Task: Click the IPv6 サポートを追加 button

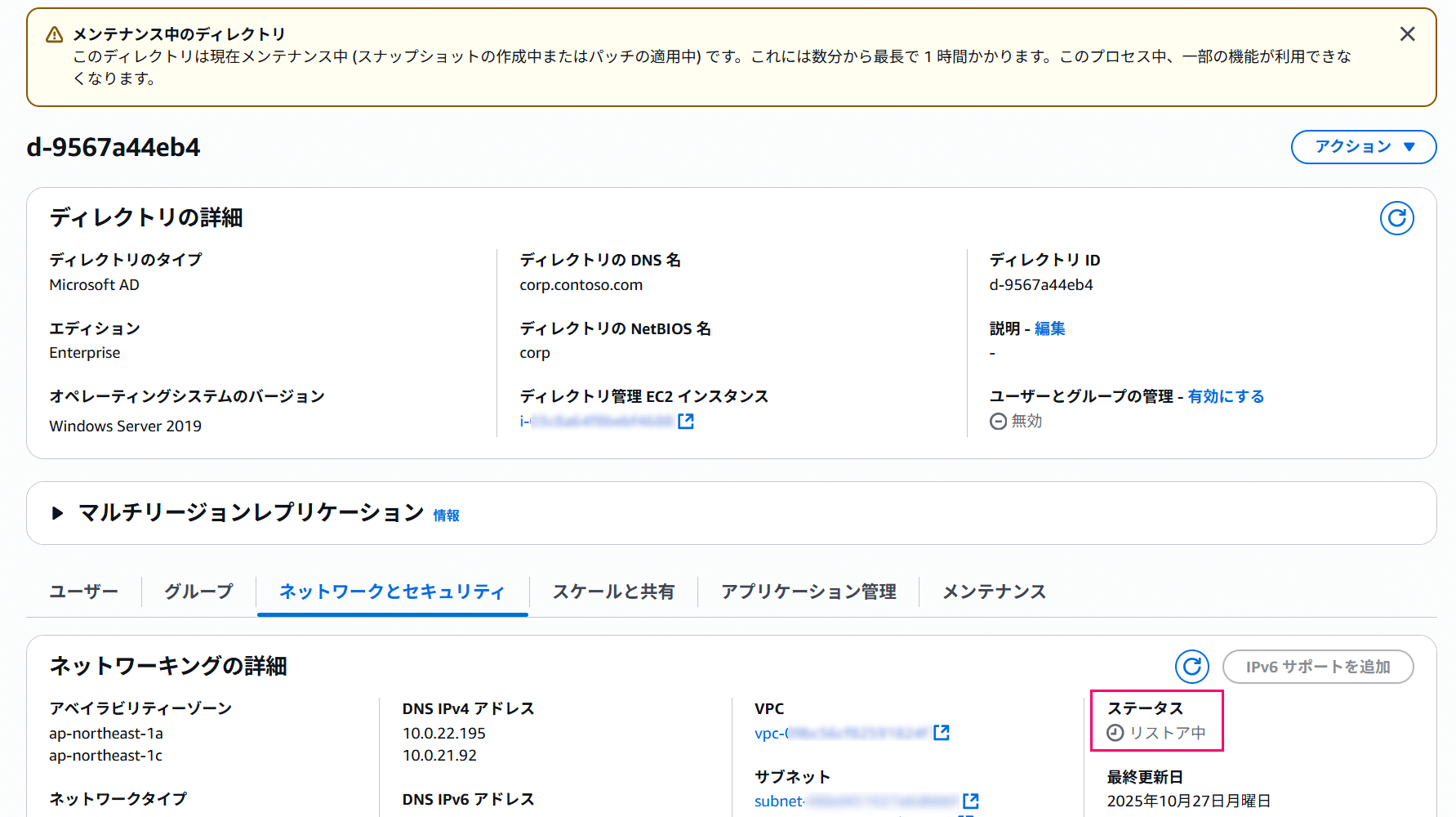Action: (x=1318, y=667)
